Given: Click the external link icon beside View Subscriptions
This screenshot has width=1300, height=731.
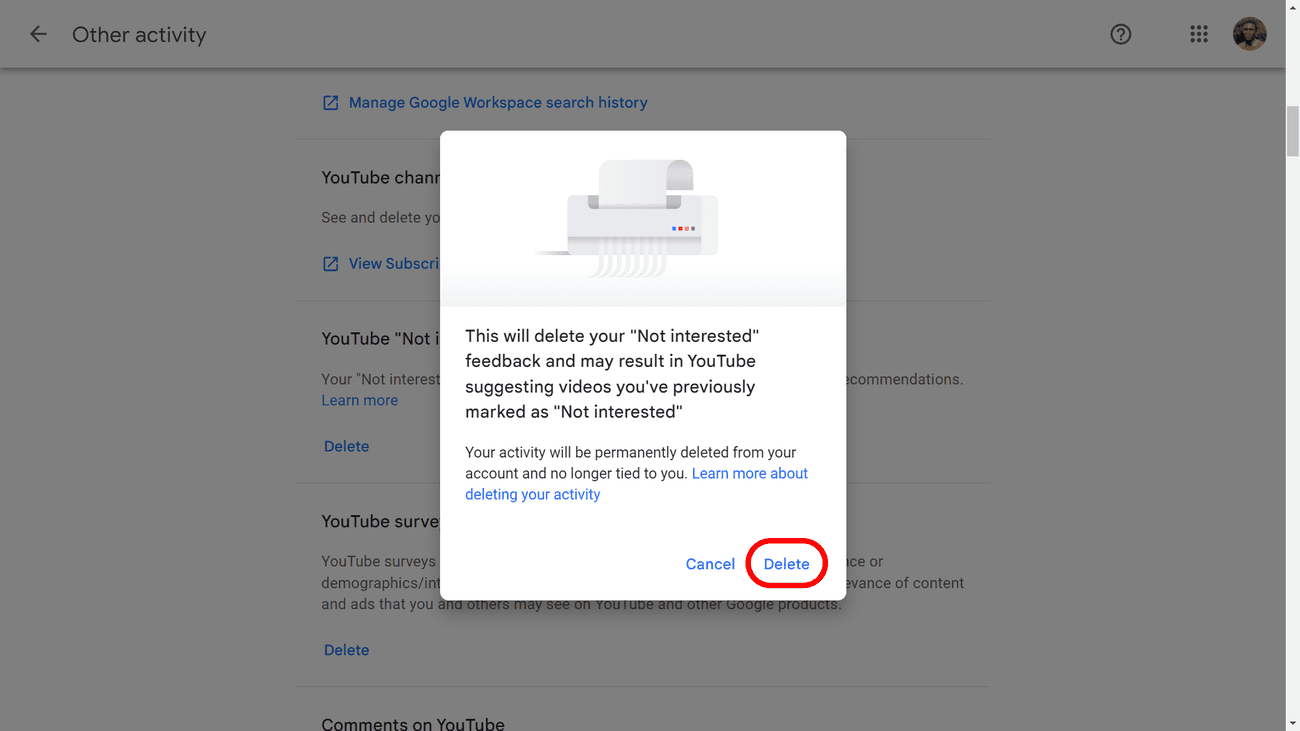Looking at the screenshot, I should click(330, 263).
